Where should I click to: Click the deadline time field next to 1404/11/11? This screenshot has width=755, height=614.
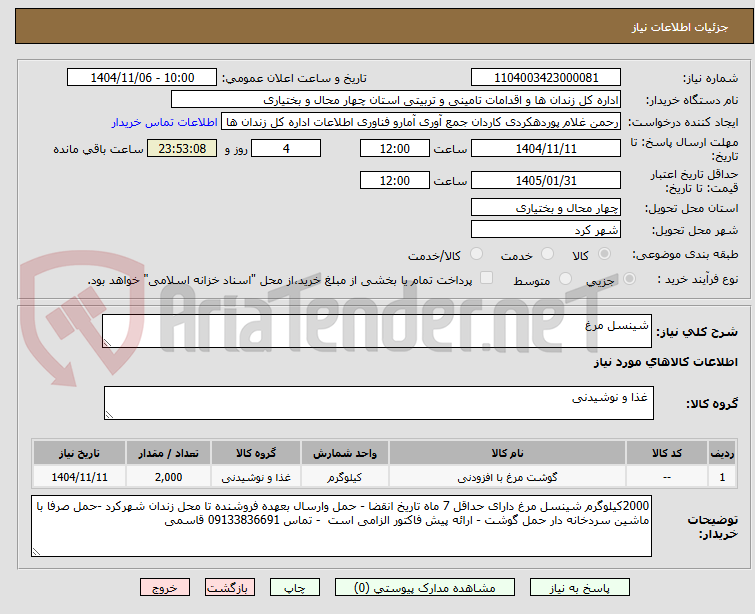[395, 148]
